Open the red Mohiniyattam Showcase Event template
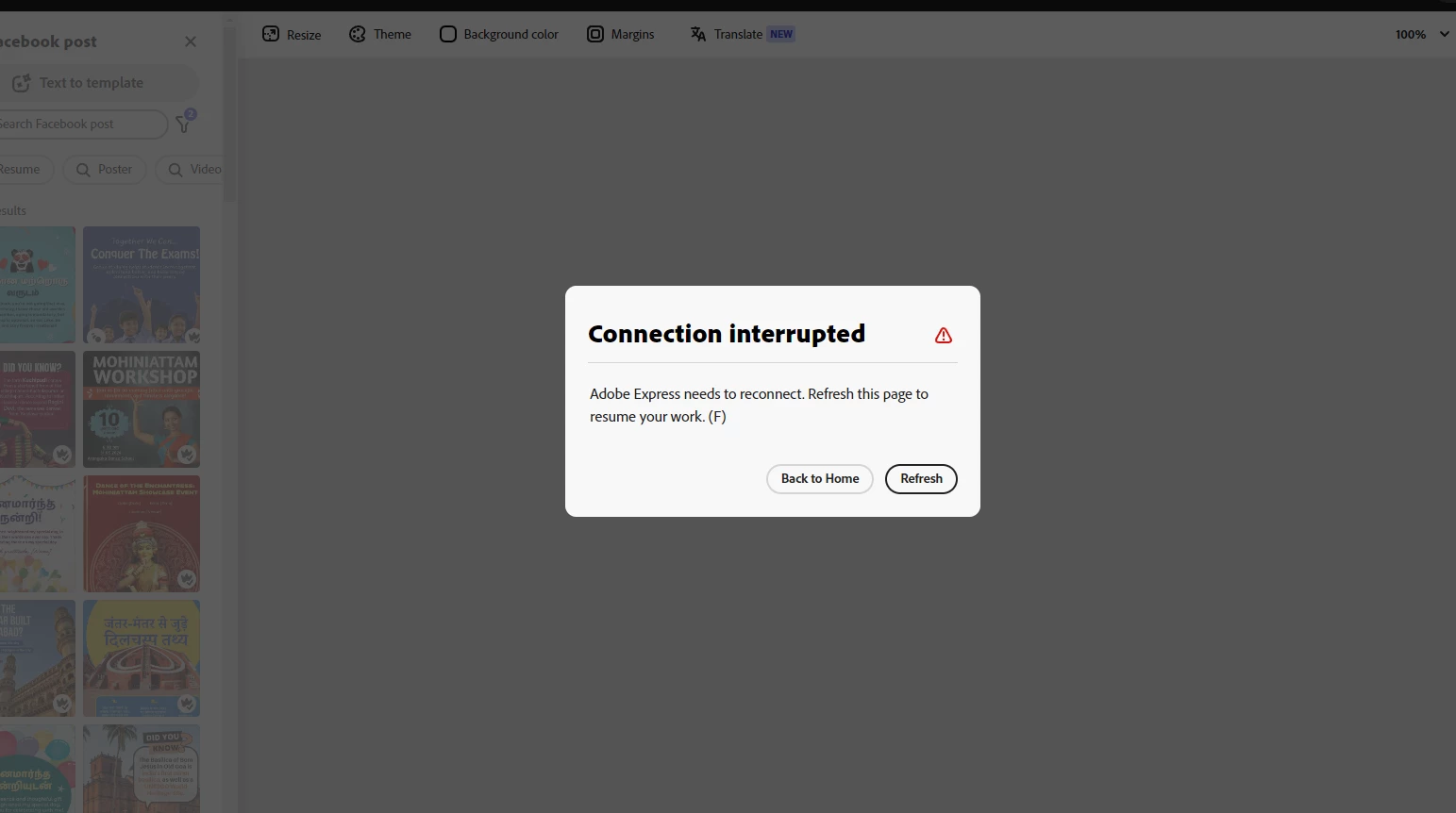The image size is (1456, 813). (x=142, y=534)
